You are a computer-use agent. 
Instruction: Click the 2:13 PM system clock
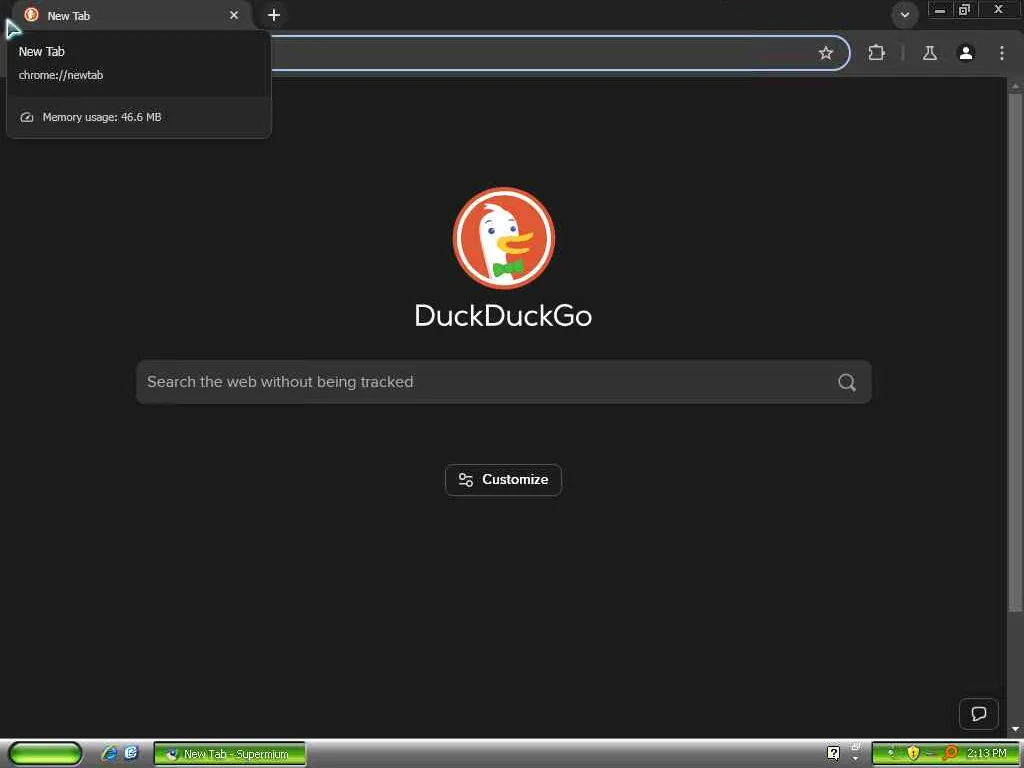[x=987, y=754]
